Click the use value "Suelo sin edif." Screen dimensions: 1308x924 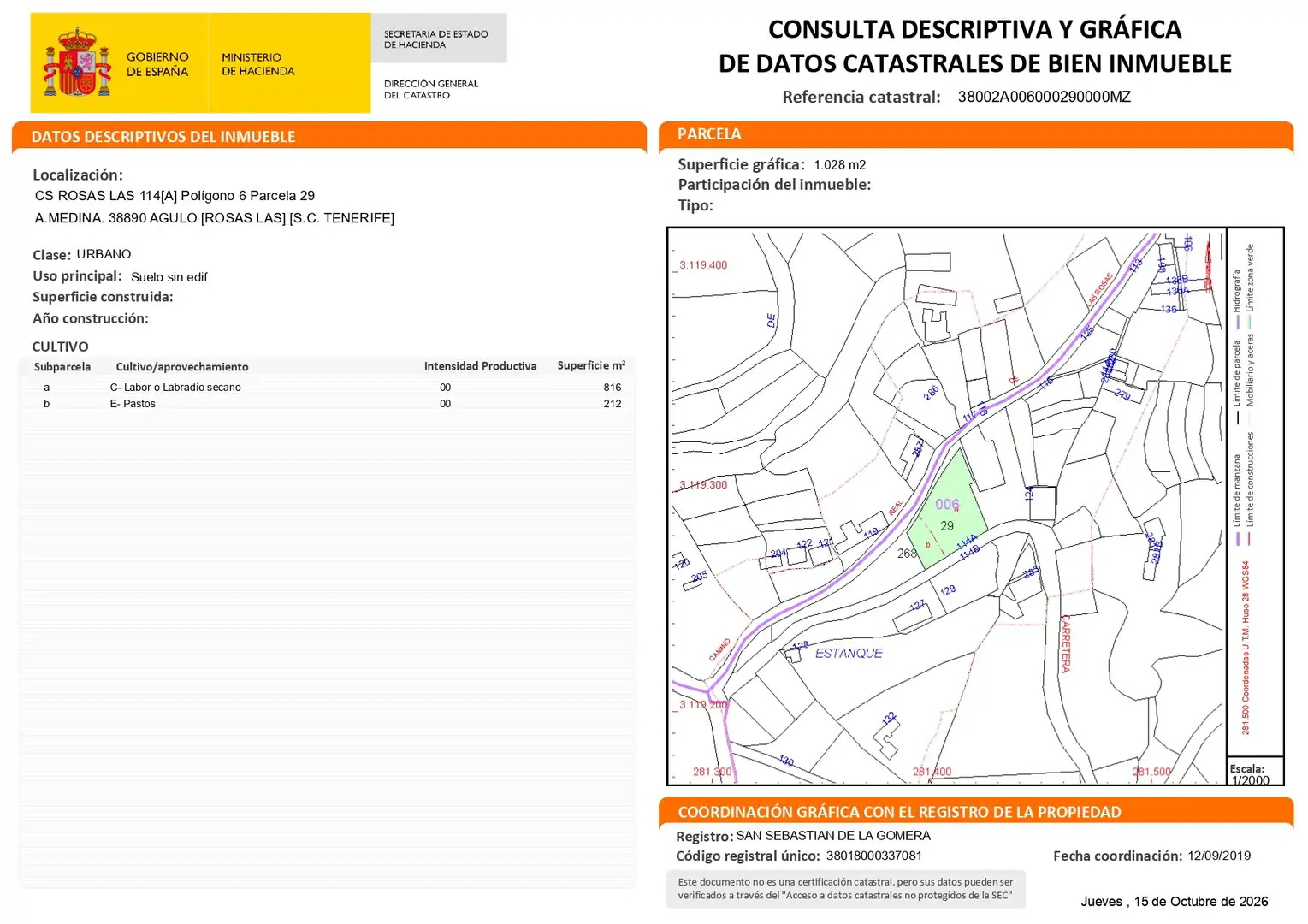[x=171, y=277]
